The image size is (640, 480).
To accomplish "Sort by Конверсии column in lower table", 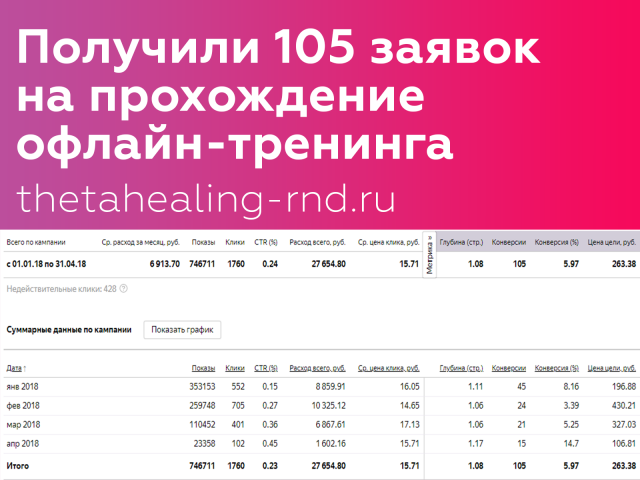I will click(x=509, y=368).
